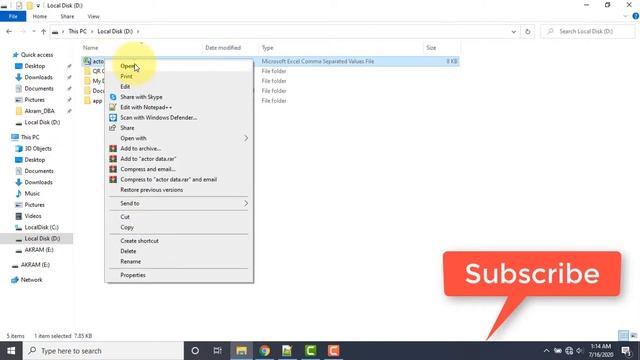Click the Notepad++ icon in context menu
The height and width of the screenshot is (360, 640).
(x=113, y=107)
